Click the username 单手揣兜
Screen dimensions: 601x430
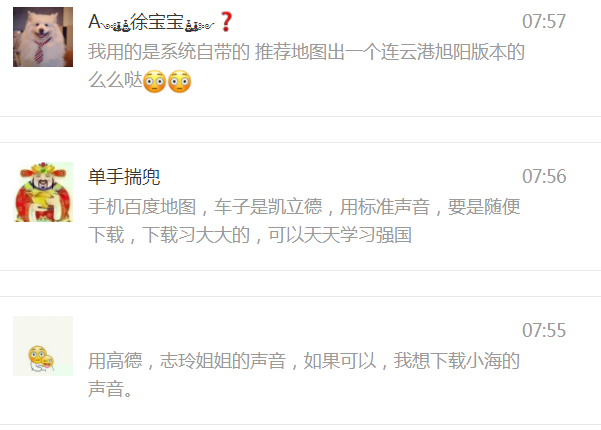click(x=124, y=177)
